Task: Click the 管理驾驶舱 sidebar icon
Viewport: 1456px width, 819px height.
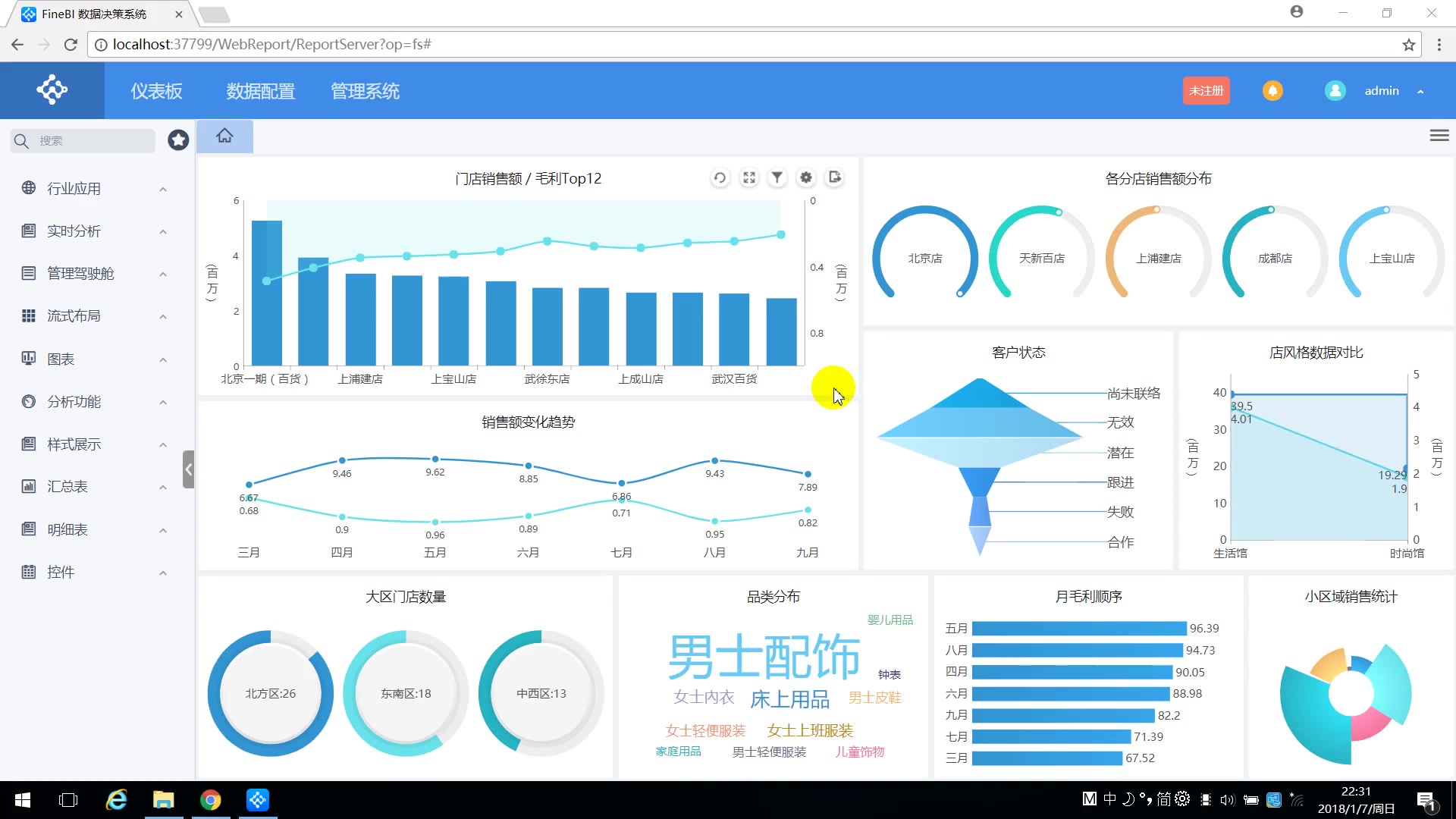Action: (x=29, y=273)
